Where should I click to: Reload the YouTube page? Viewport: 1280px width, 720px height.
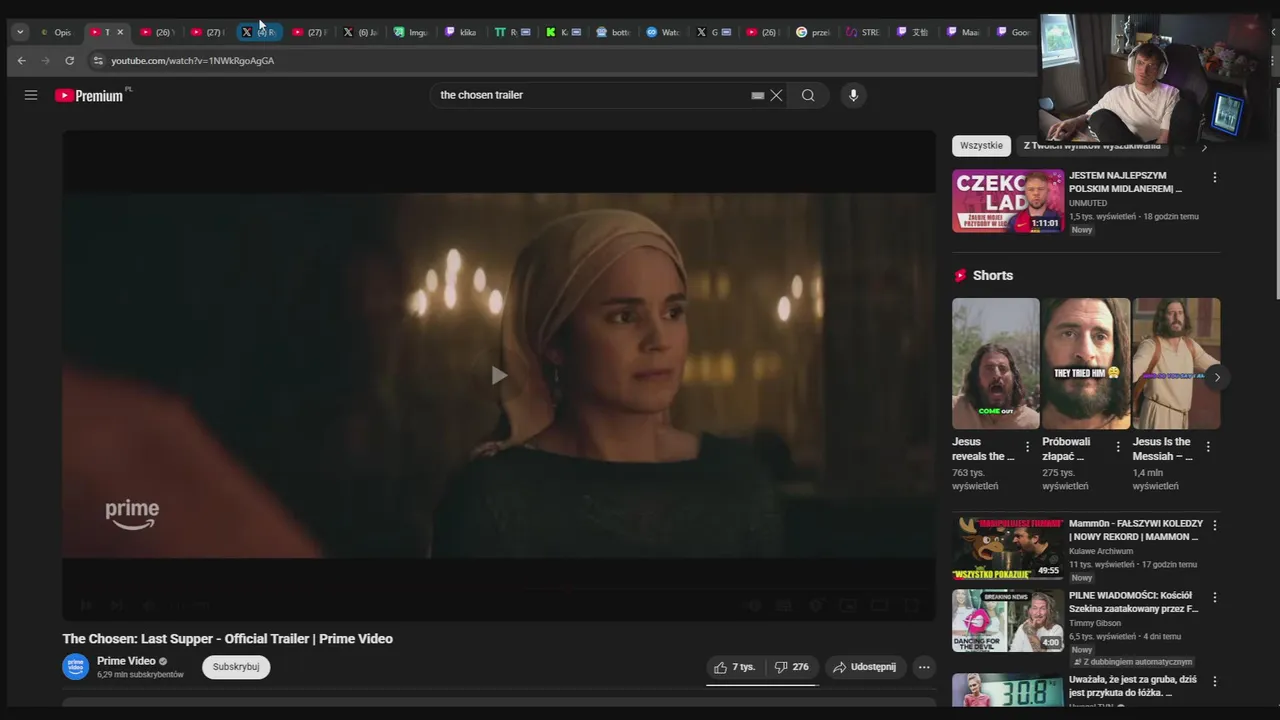[x=69, y=60]
